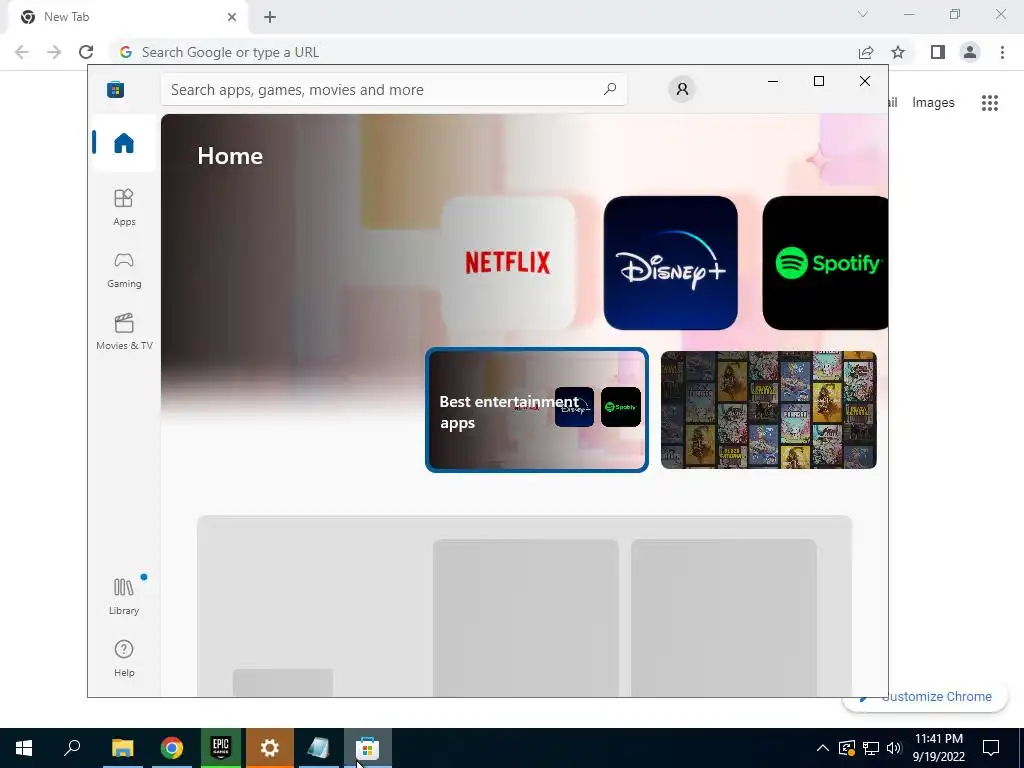The width and height of the screenshot is (1024, 768).
Task: Close the Microsoft Store window
Action: click(865, 81)
